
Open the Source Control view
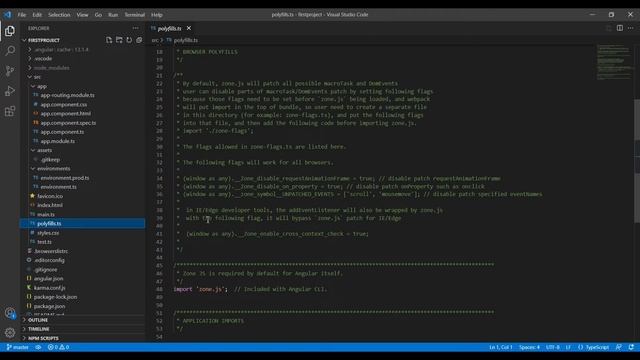coord(10,71)
